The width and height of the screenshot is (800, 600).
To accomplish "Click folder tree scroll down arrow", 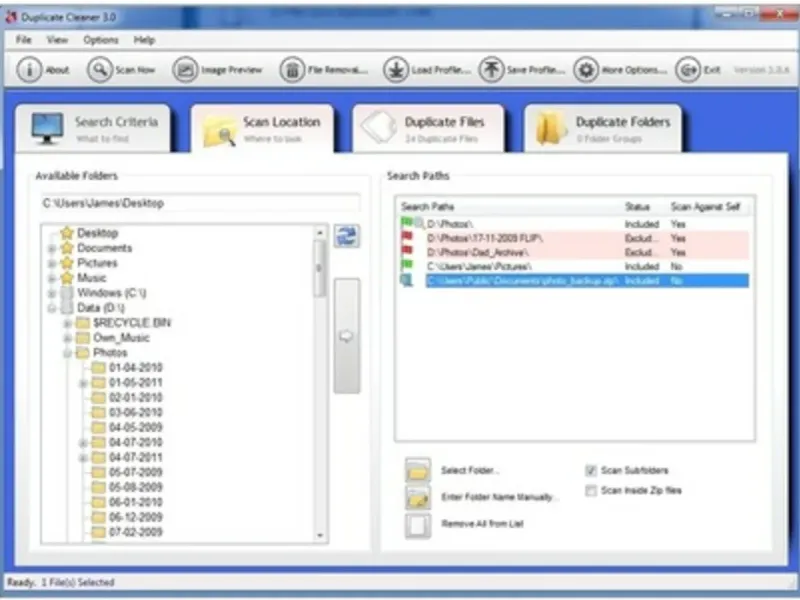I will [x=319, y=536].
